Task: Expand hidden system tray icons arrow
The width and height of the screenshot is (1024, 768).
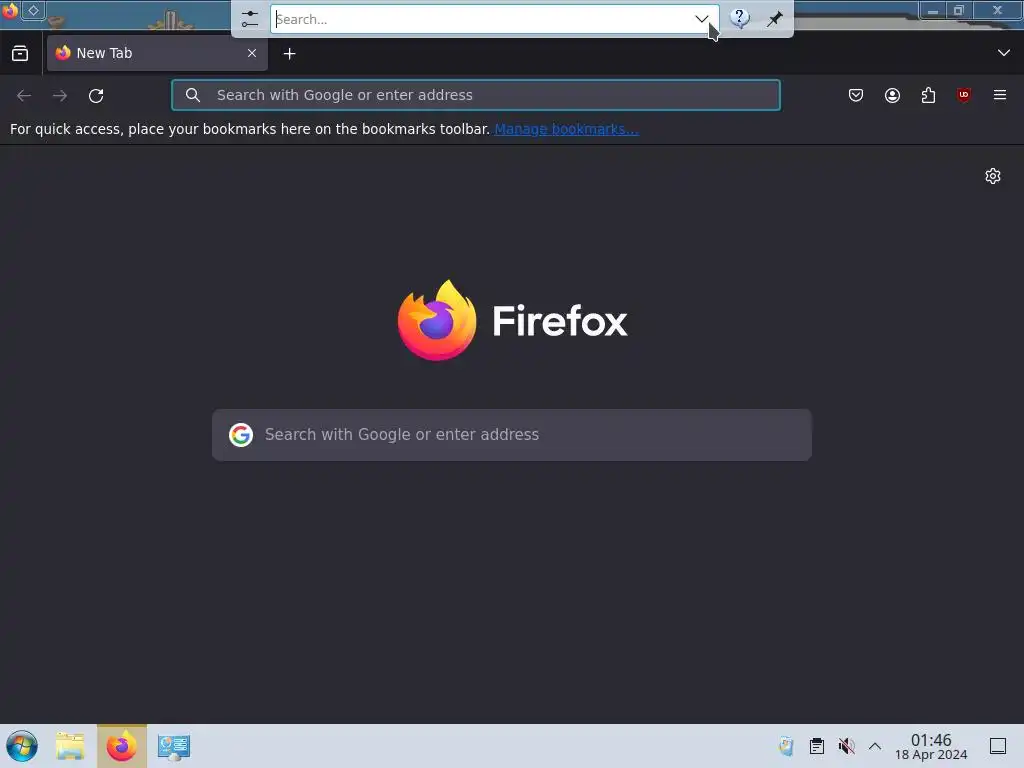Action: [x=875, y=746]
